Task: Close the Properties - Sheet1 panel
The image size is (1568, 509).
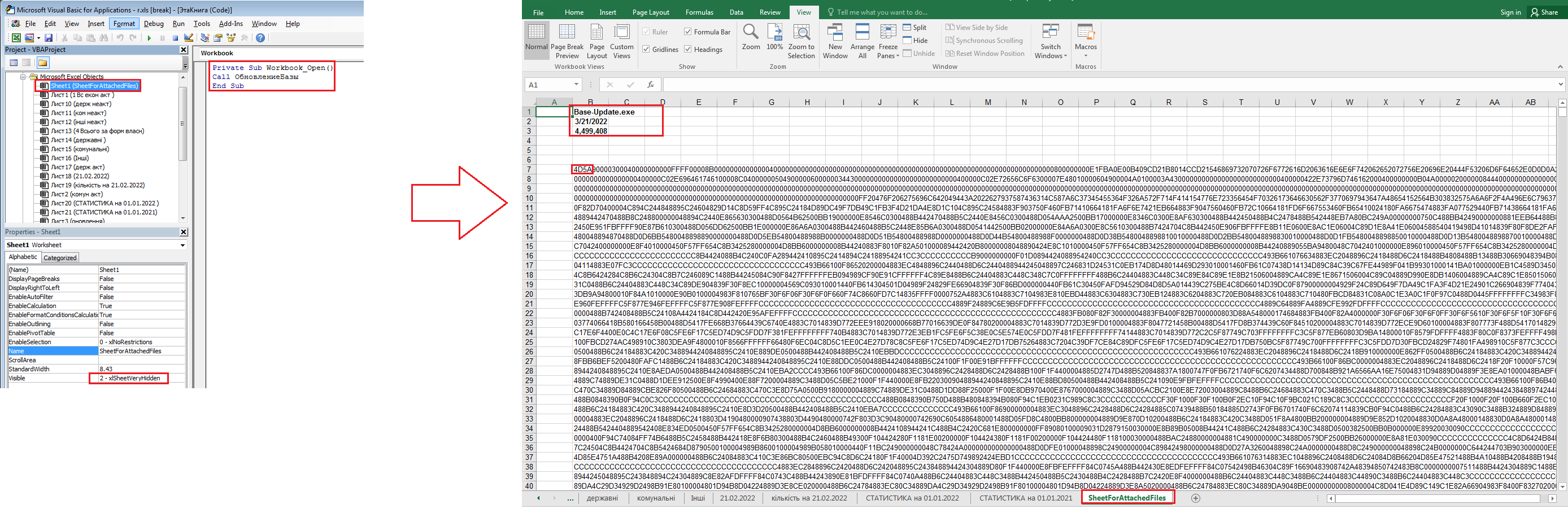Action: click(184, 232)
